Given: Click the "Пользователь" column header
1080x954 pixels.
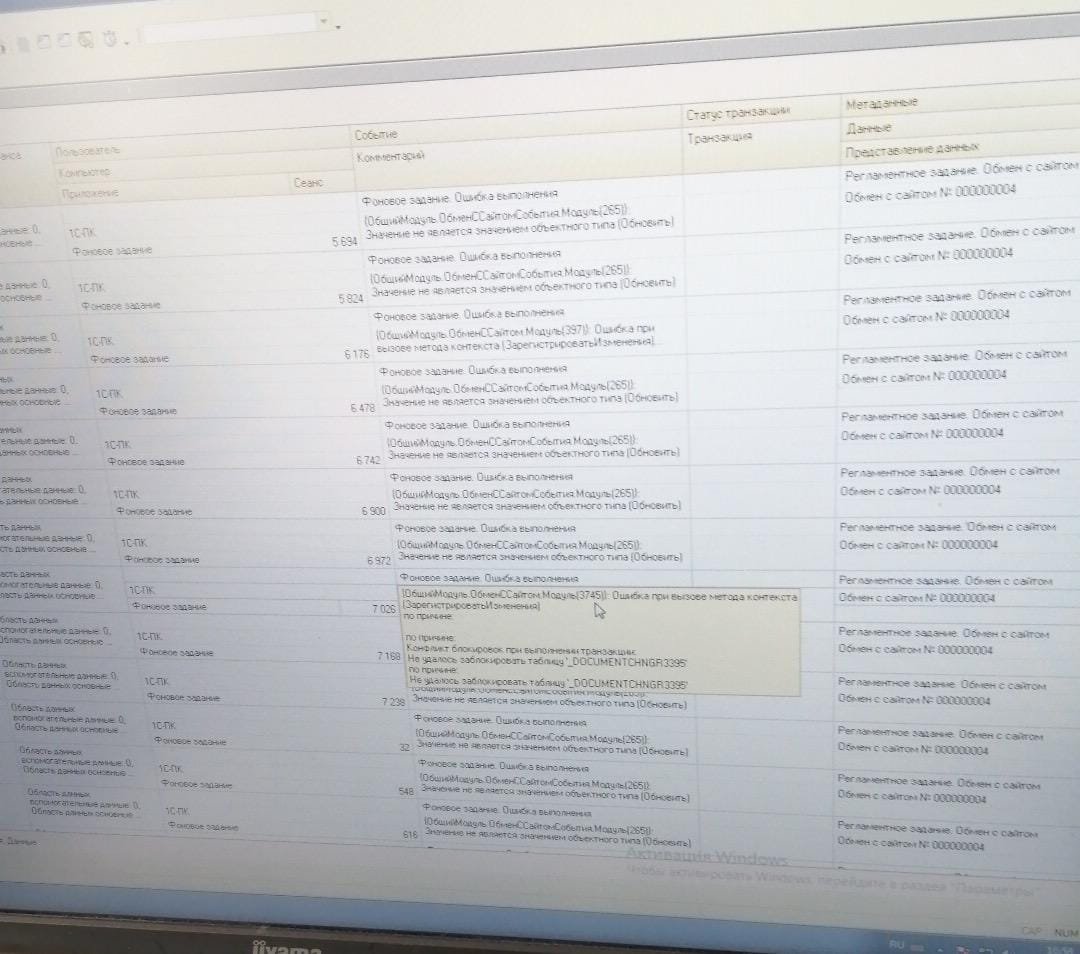Looking at the screenshot, I should click(x=87, y=150).
